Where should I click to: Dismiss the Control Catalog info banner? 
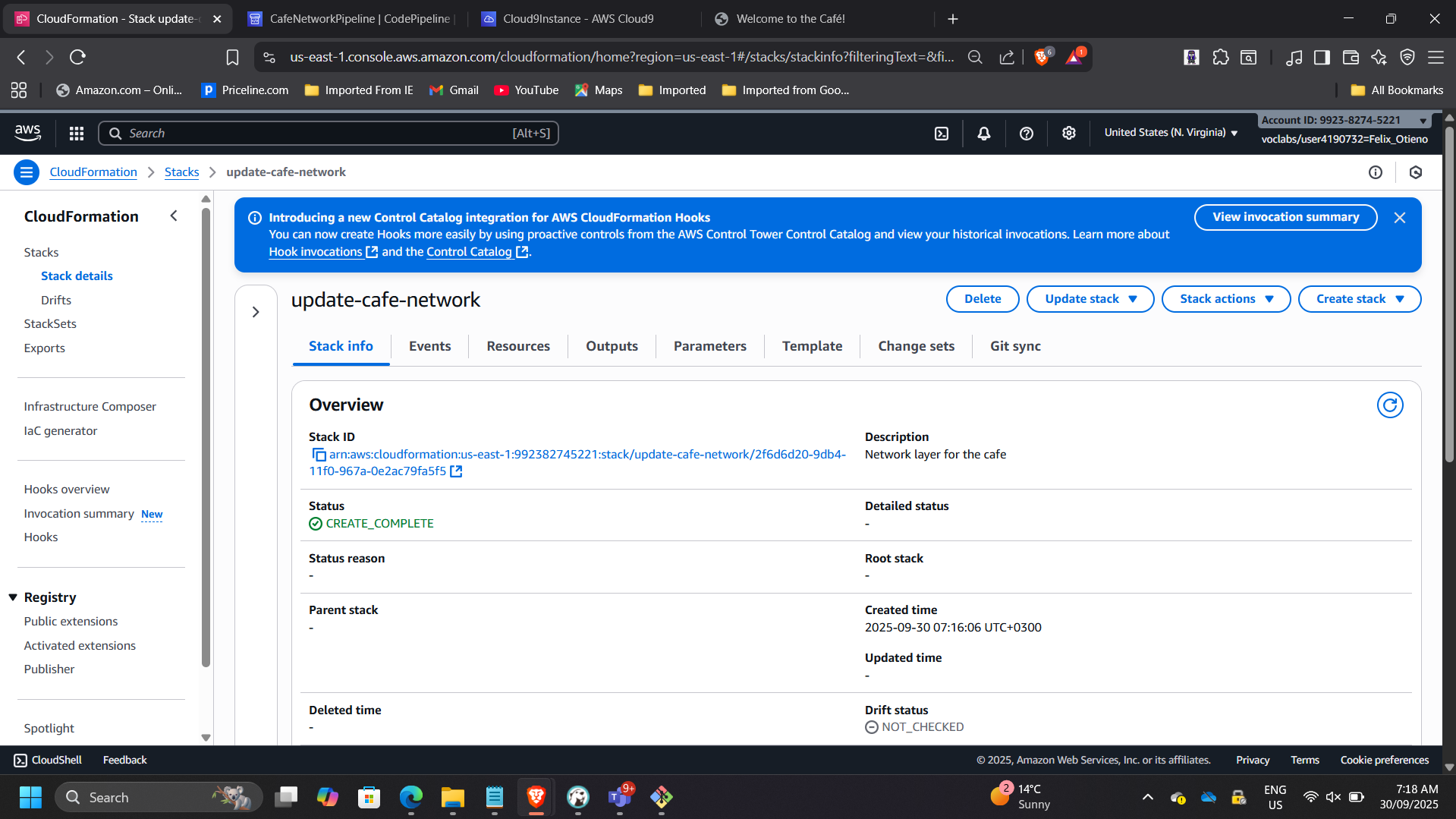point(1400,218)
